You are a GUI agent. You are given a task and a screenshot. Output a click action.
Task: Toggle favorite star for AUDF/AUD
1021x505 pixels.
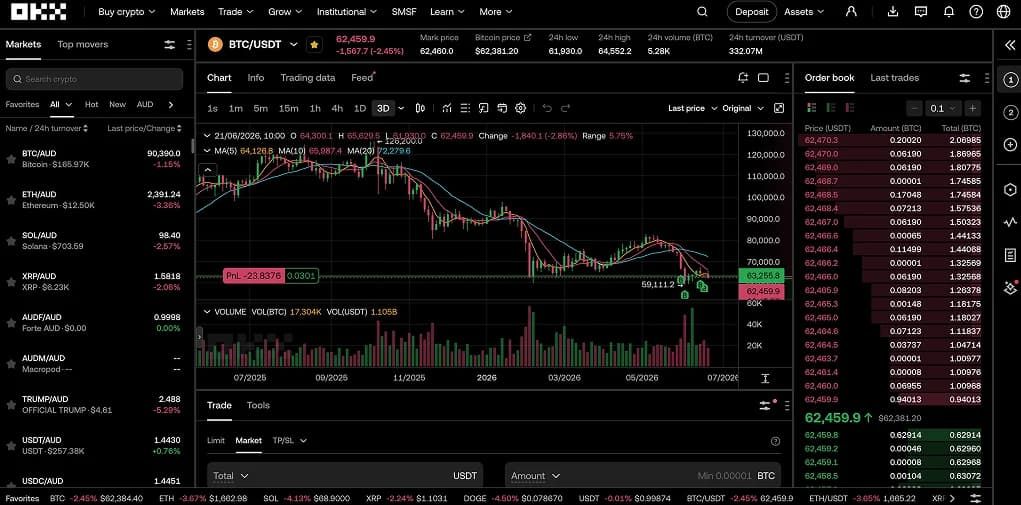tap(11, 323)
